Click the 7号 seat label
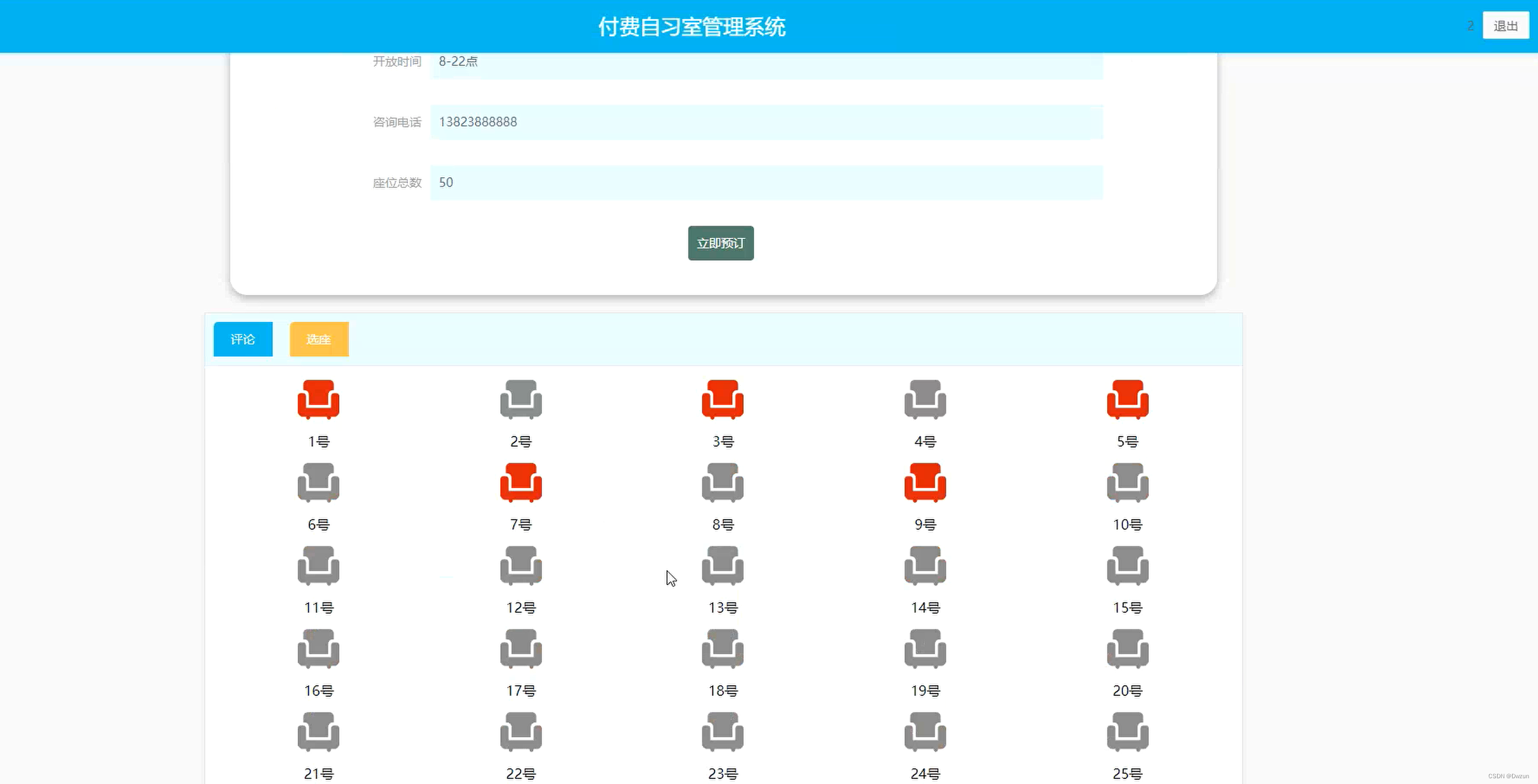Viewport: 1538px width, 784px height. [x=521, y=524]
